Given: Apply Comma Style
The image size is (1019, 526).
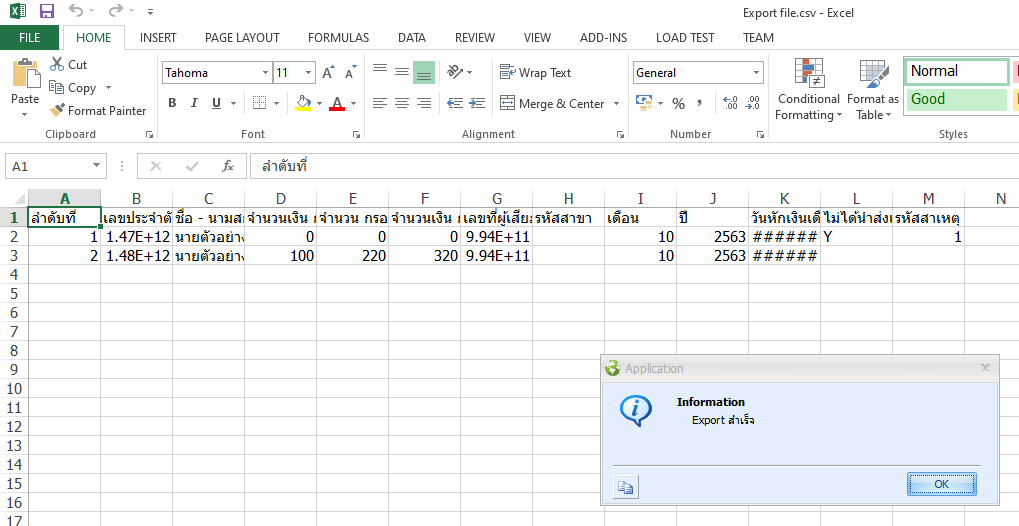Looking at the screenshot, I should pos(699,103).
